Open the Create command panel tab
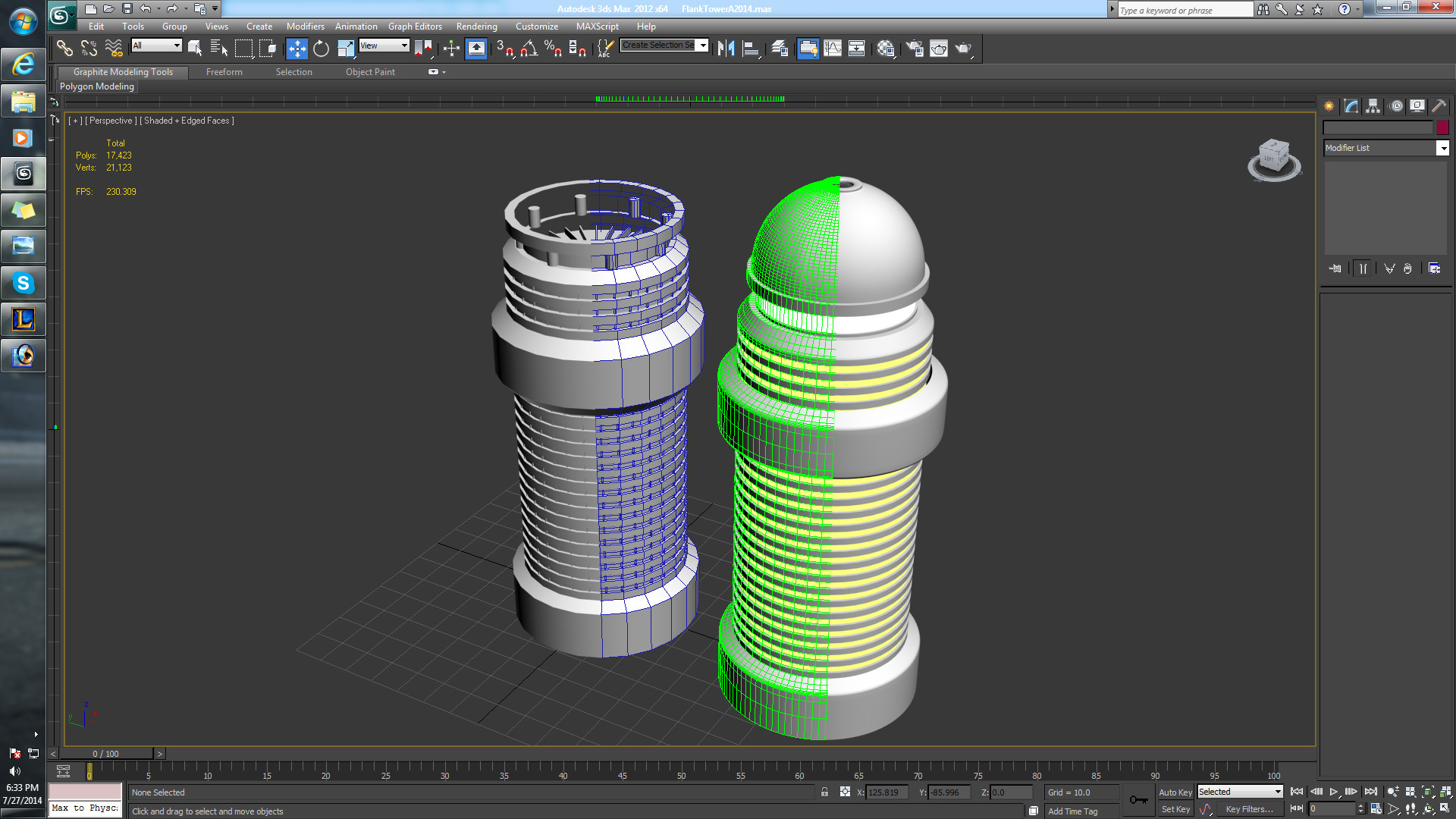This screenshot has height=819, width=1456. tap(1329, 106)
